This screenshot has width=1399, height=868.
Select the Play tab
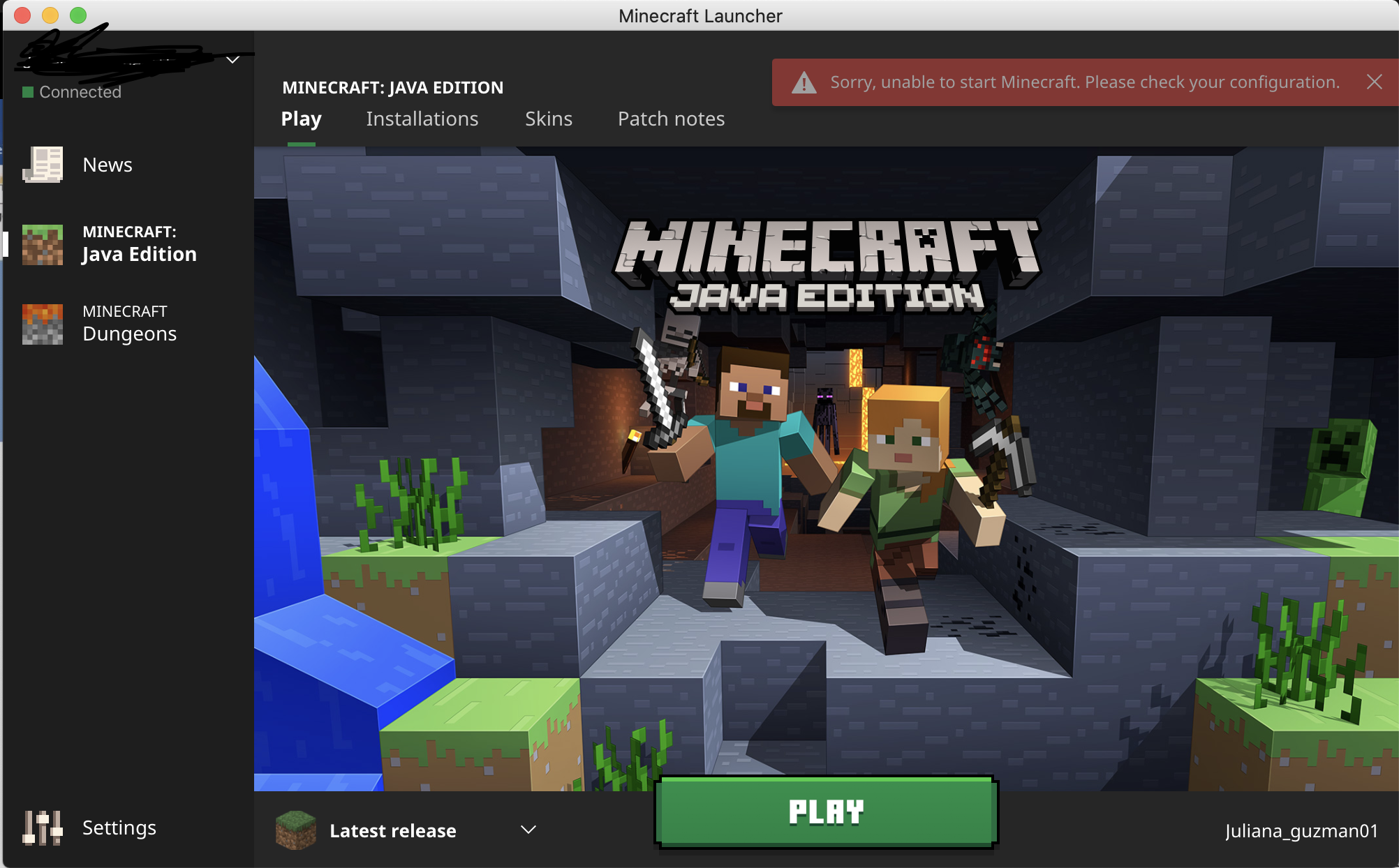coord(301,119)
